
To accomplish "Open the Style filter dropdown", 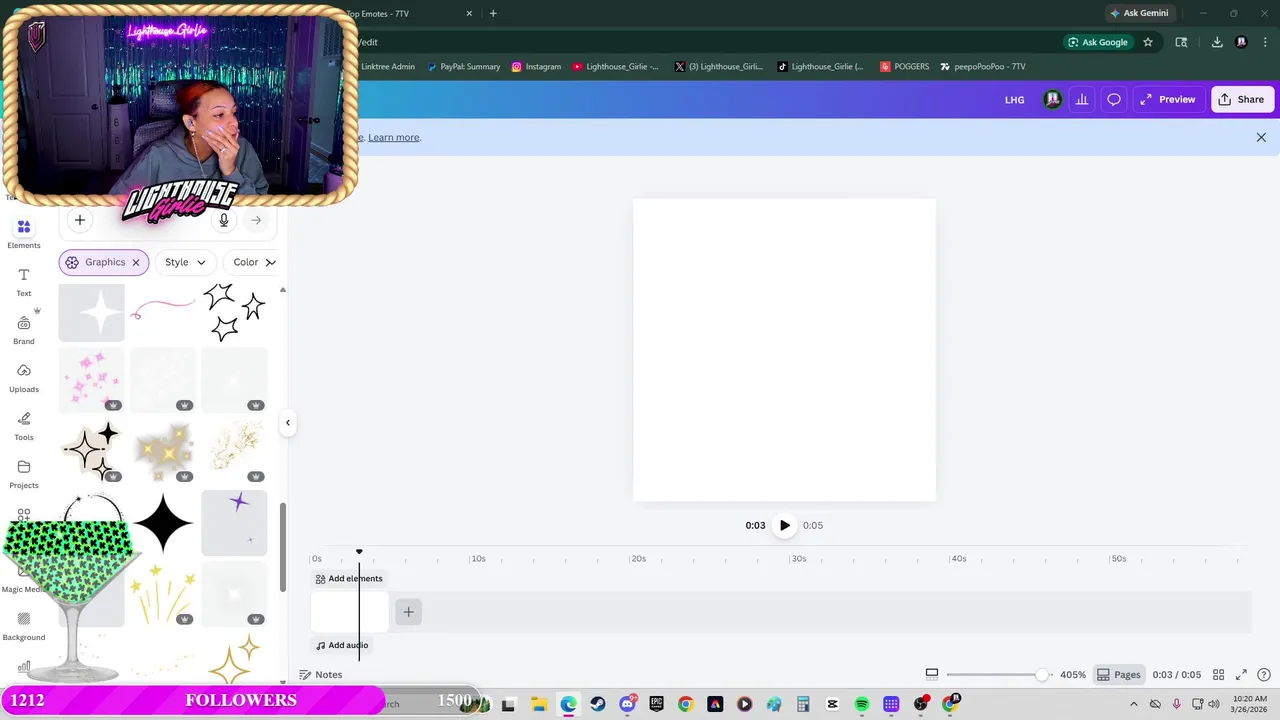I will tap(186, 262).
